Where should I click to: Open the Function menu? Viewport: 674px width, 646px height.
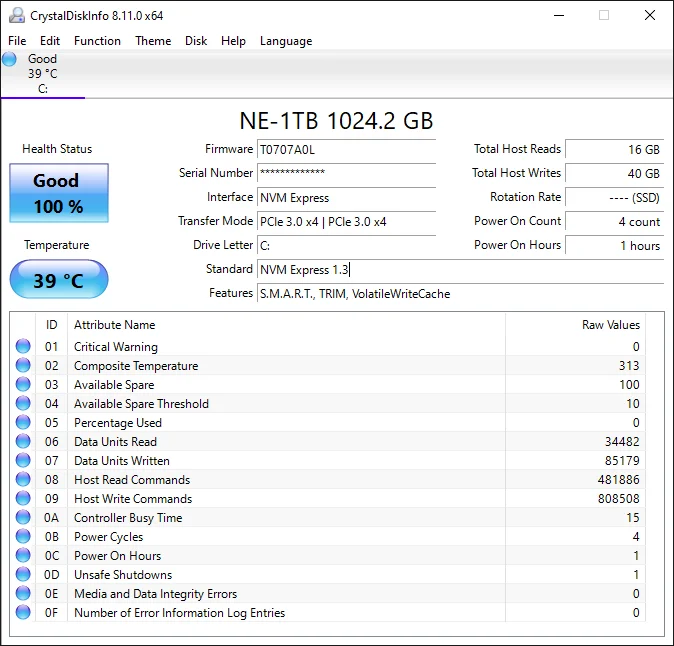coord(97,41)
